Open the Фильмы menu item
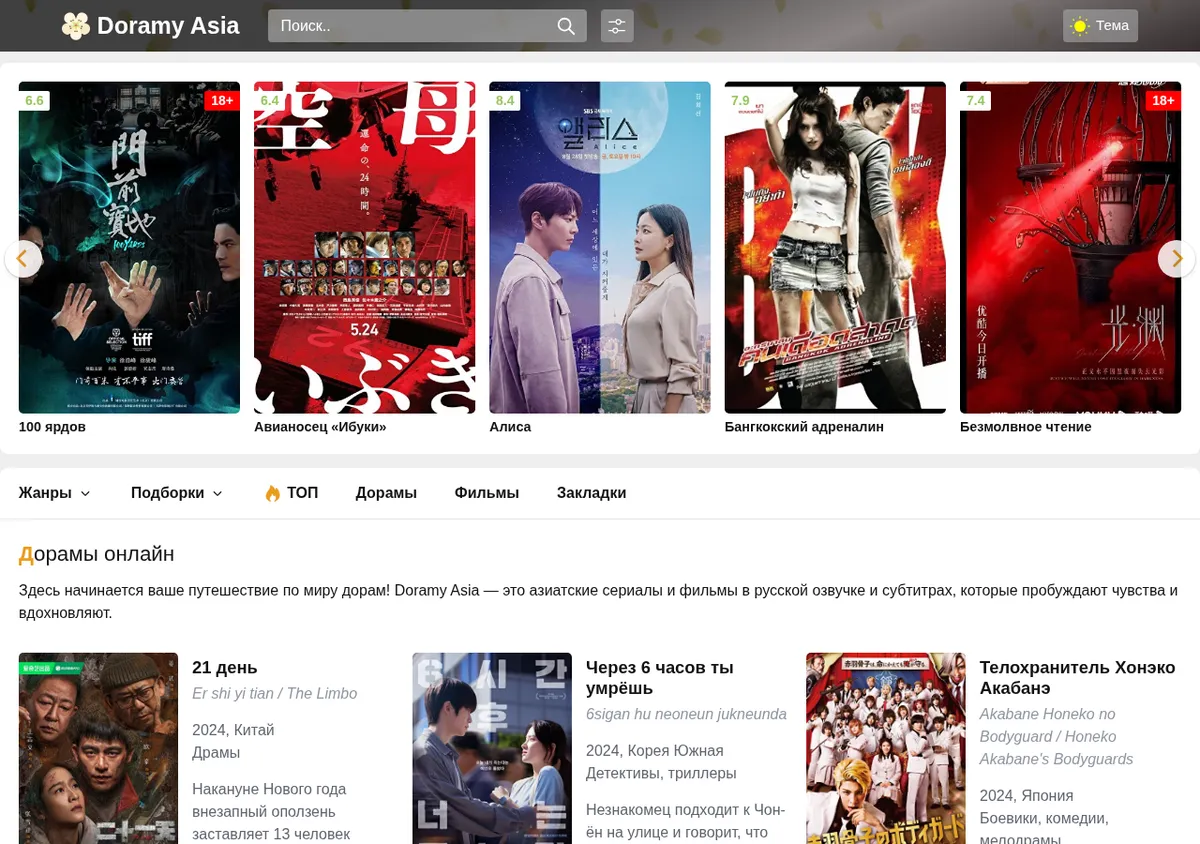 click(x=487, y=493)
